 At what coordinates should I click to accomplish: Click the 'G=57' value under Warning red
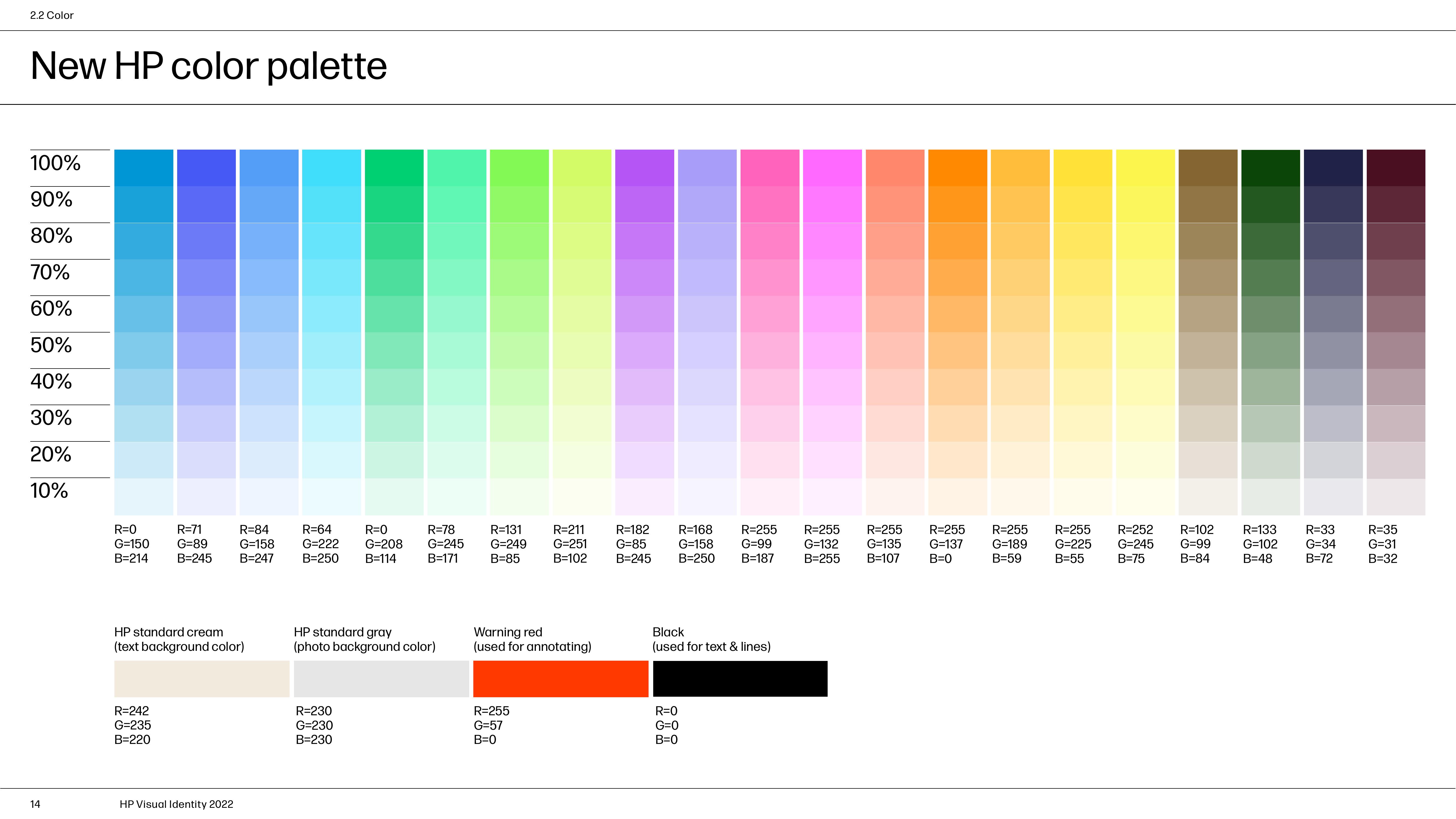click(488, 725)
